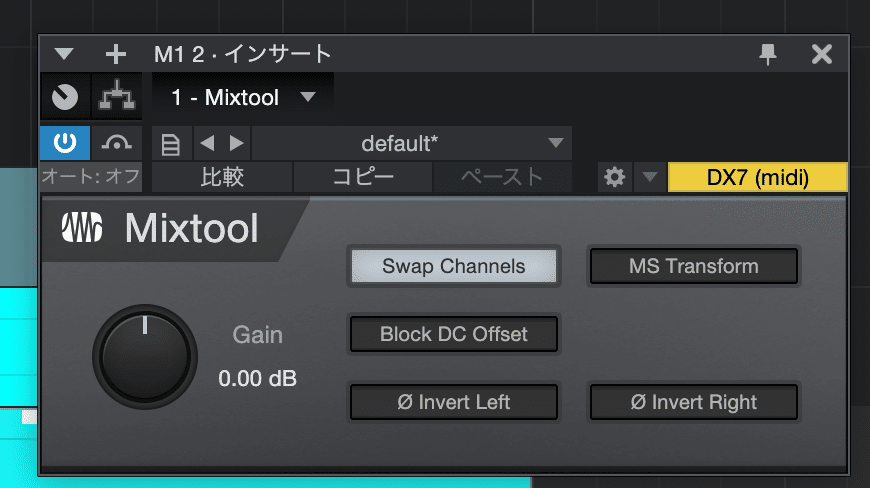Open the 1 - Mixtool insert dropdown
Screen dimensions: 870x488
(x=243, y=98)
